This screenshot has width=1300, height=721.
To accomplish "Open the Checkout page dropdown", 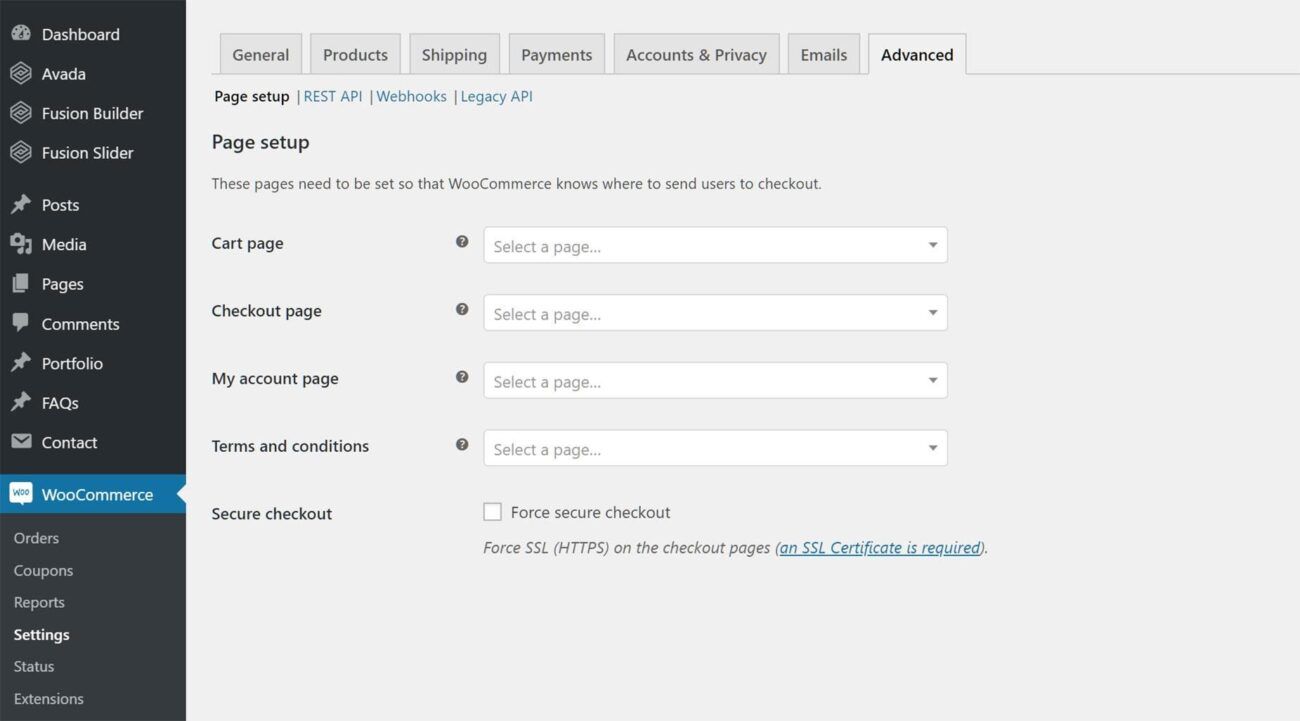I will click(x=715, y=313).
